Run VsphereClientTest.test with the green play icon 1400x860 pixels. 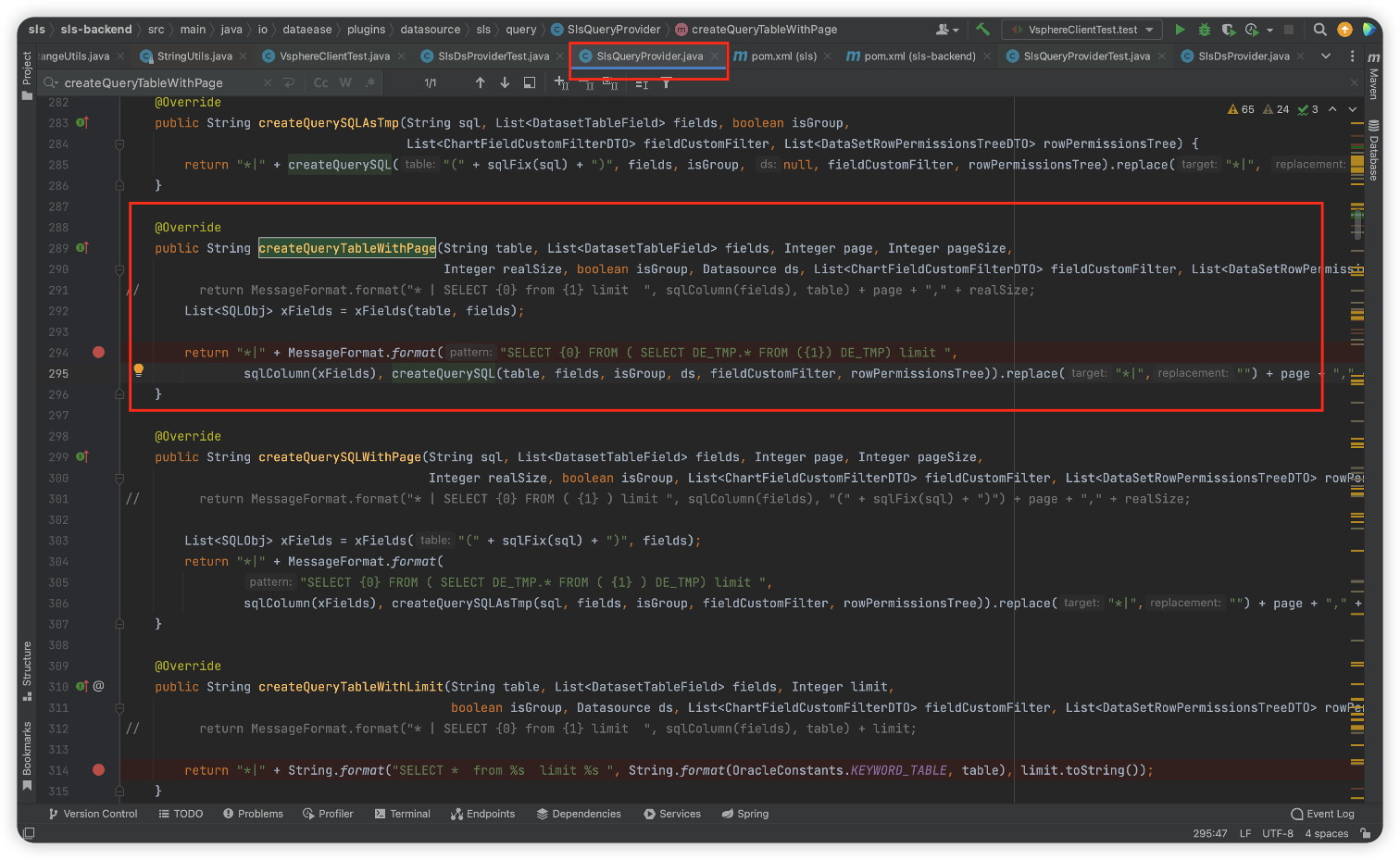coord(1180,30)
